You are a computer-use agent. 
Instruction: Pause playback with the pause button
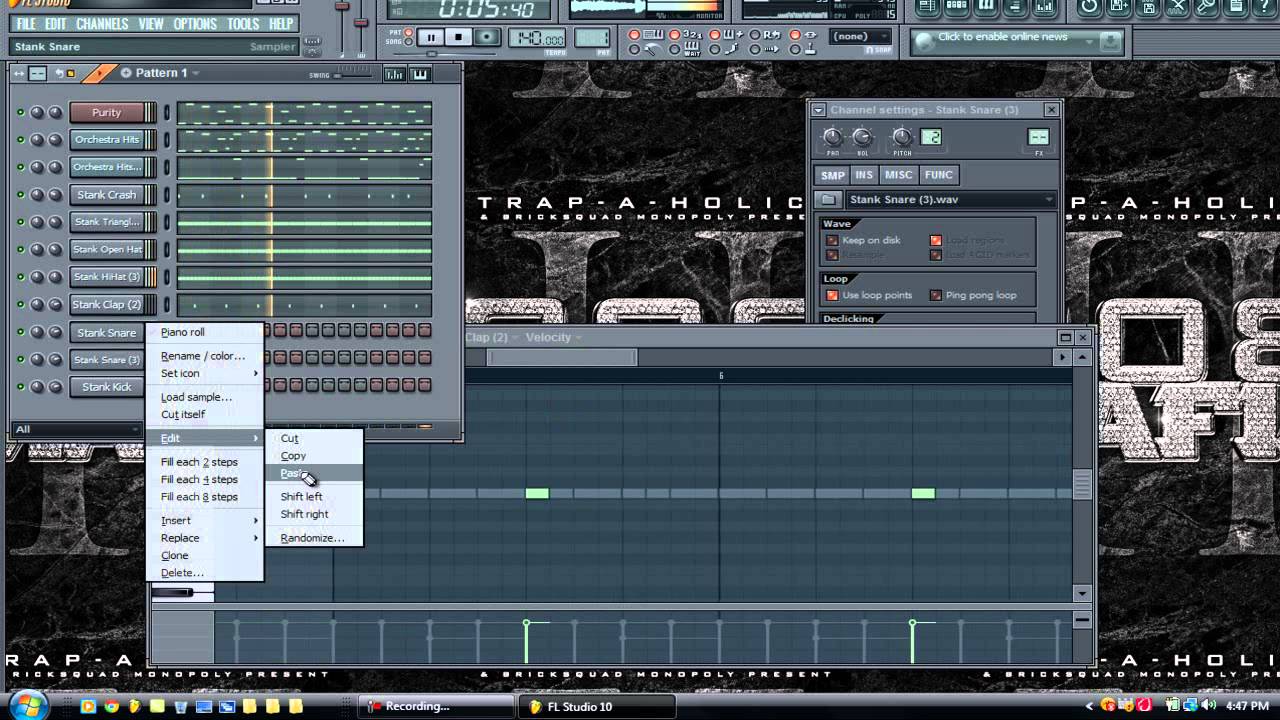pos(431,37)
